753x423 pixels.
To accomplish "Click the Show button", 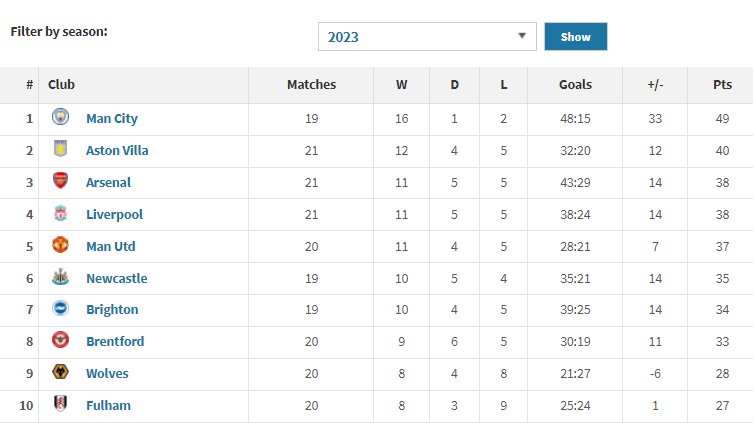I will coord(576,36).
